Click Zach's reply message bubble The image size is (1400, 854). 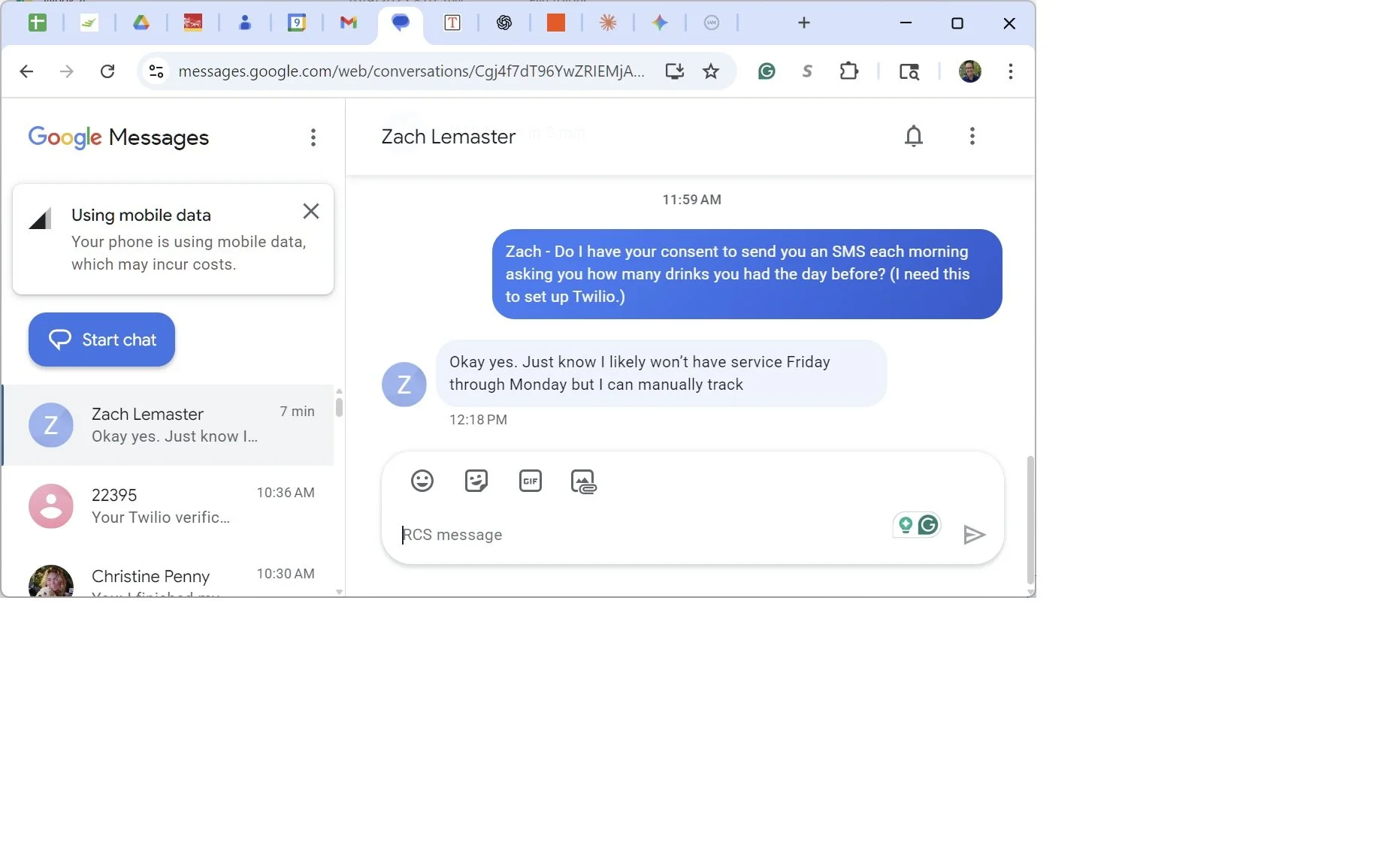click(661, 373)
